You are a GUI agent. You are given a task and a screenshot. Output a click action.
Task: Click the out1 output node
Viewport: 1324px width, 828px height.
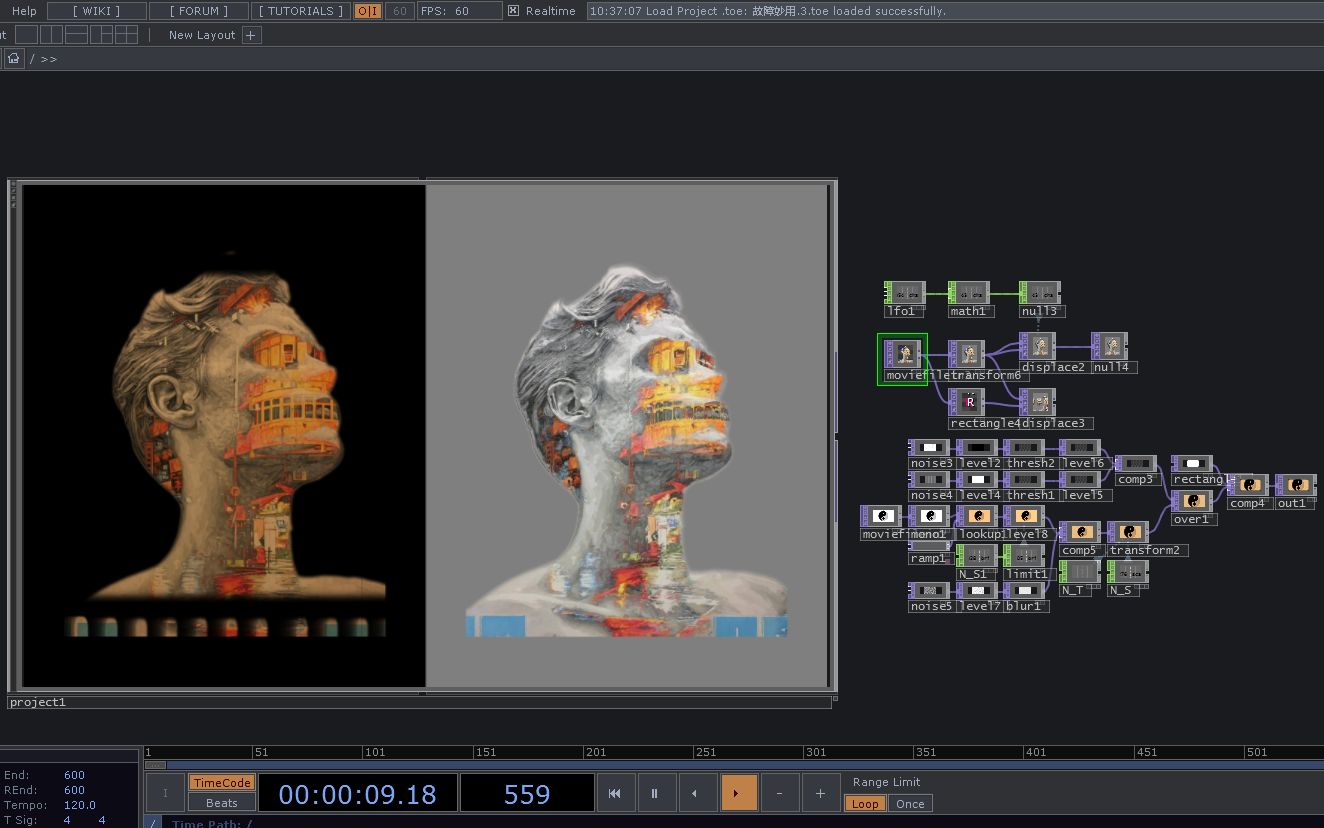pos(1296,486)
